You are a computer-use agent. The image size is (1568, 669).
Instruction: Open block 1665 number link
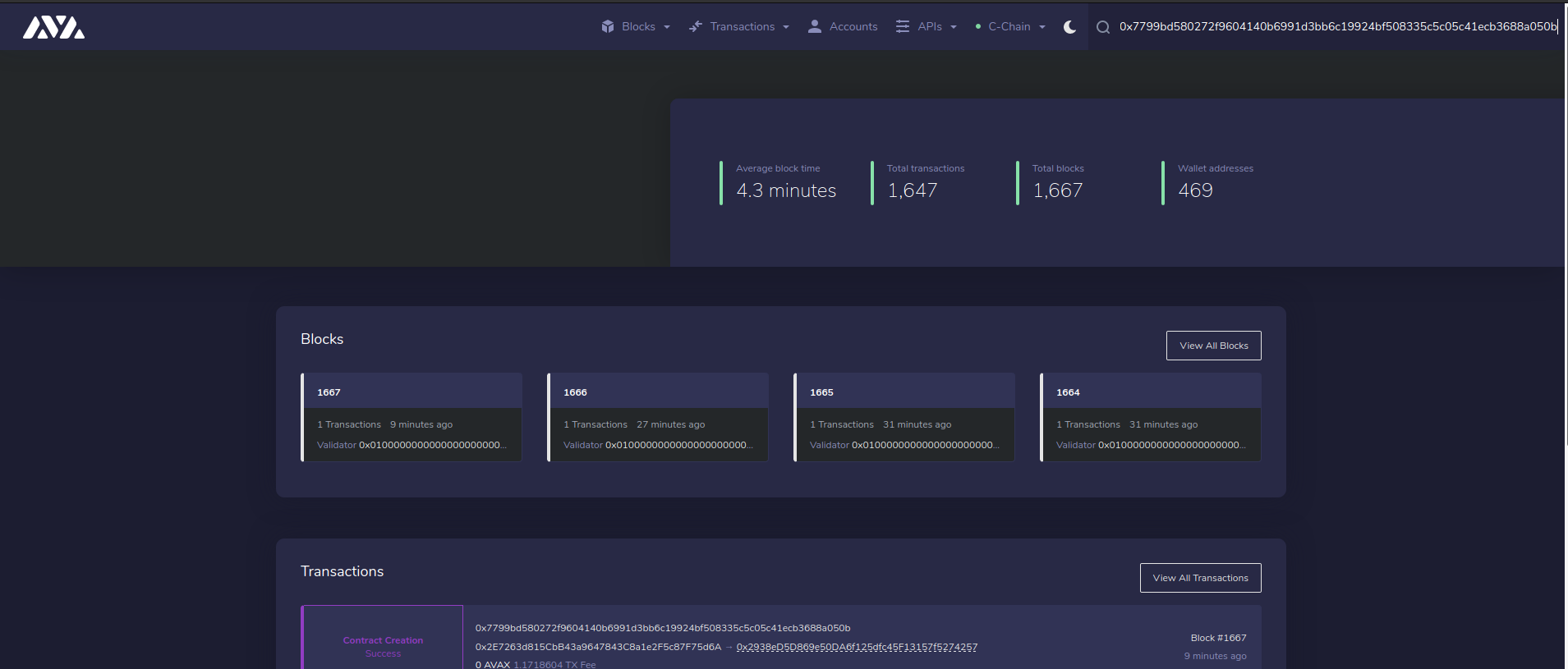click(821, 392)
